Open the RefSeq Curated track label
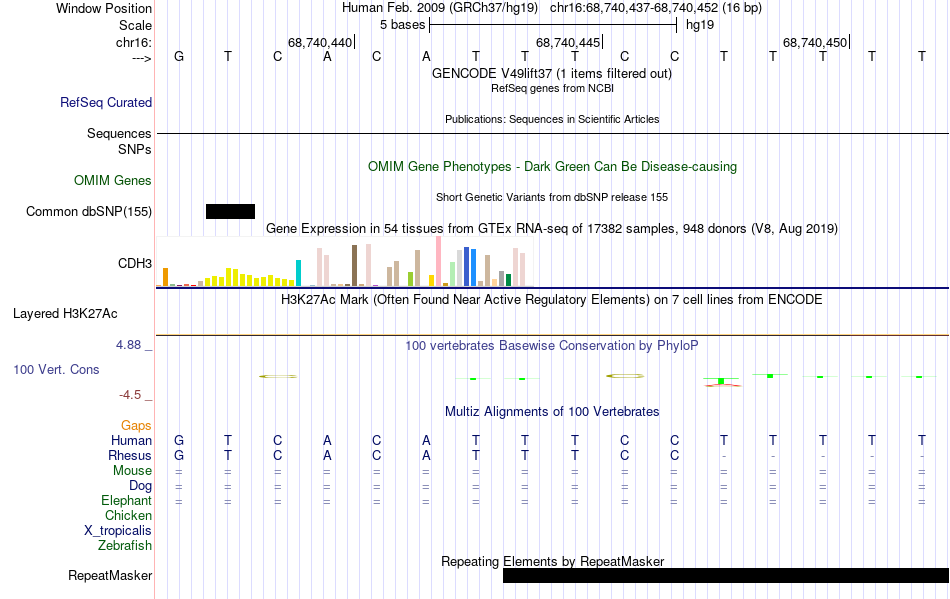 point(106,102)
